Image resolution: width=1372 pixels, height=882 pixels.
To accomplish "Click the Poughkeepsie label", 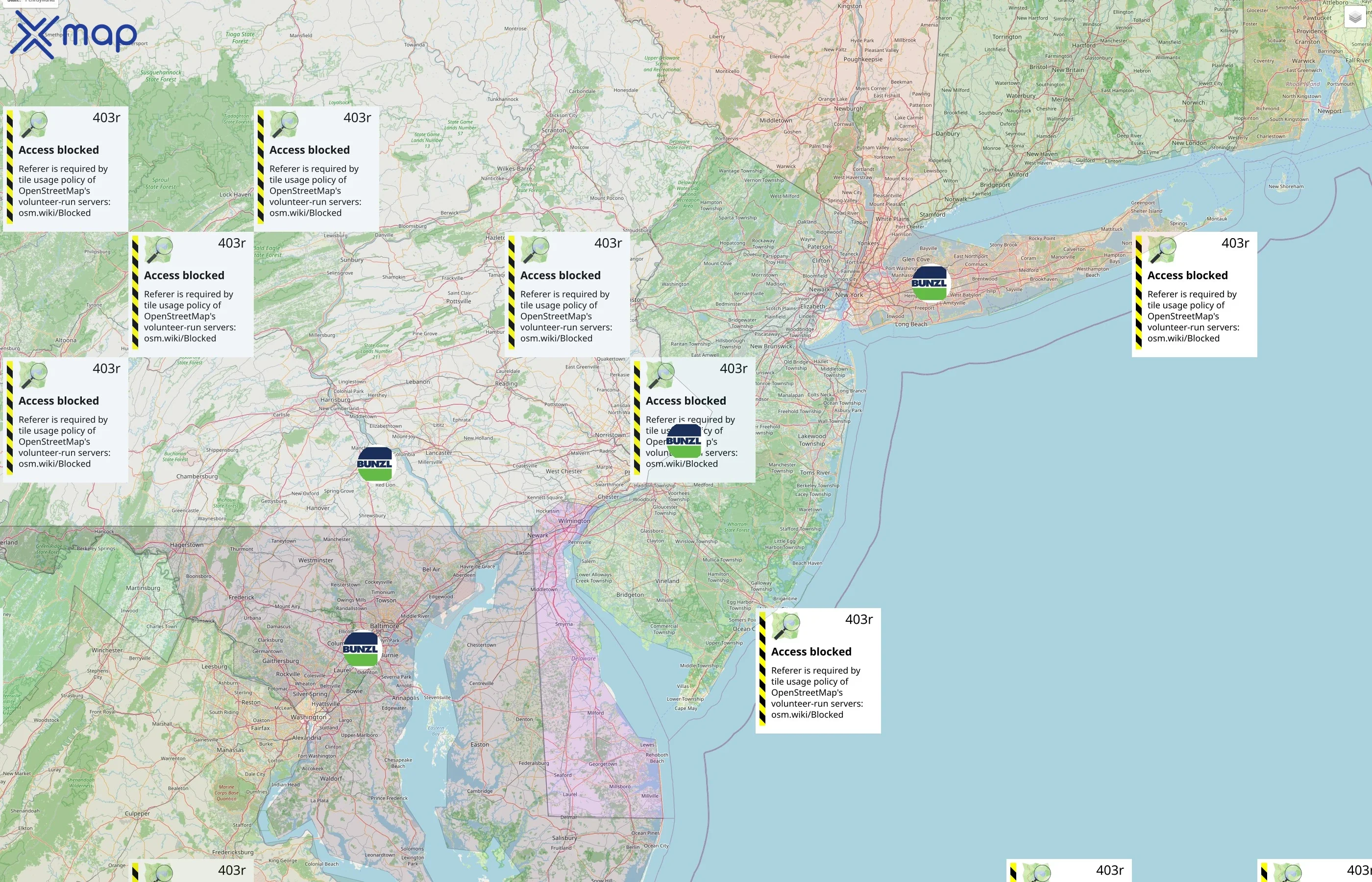I will (x=863, y=59).
